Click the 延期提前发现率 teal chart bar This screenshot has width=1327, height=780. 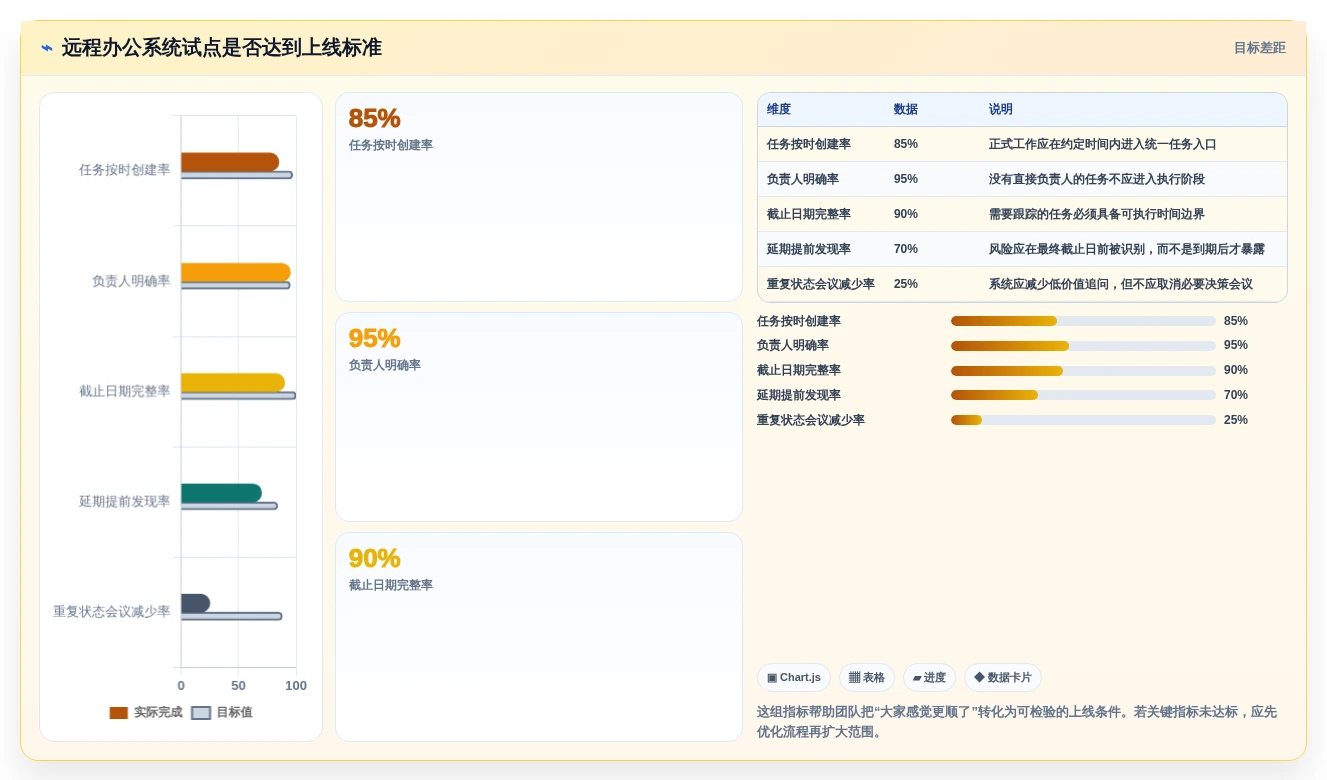[x=221, y=493]
